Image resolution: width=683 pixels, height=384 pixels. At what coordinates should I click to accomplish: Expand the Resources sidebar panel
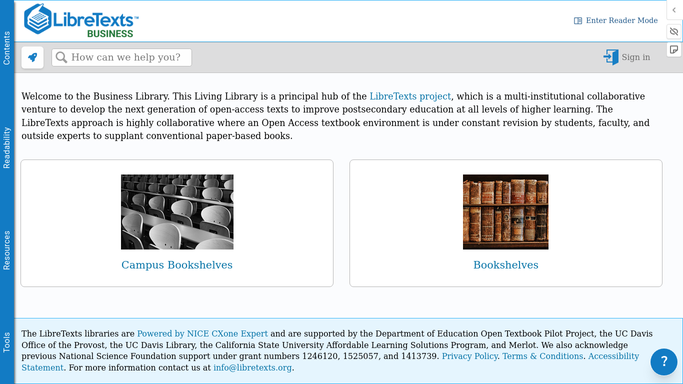(7, 250)
